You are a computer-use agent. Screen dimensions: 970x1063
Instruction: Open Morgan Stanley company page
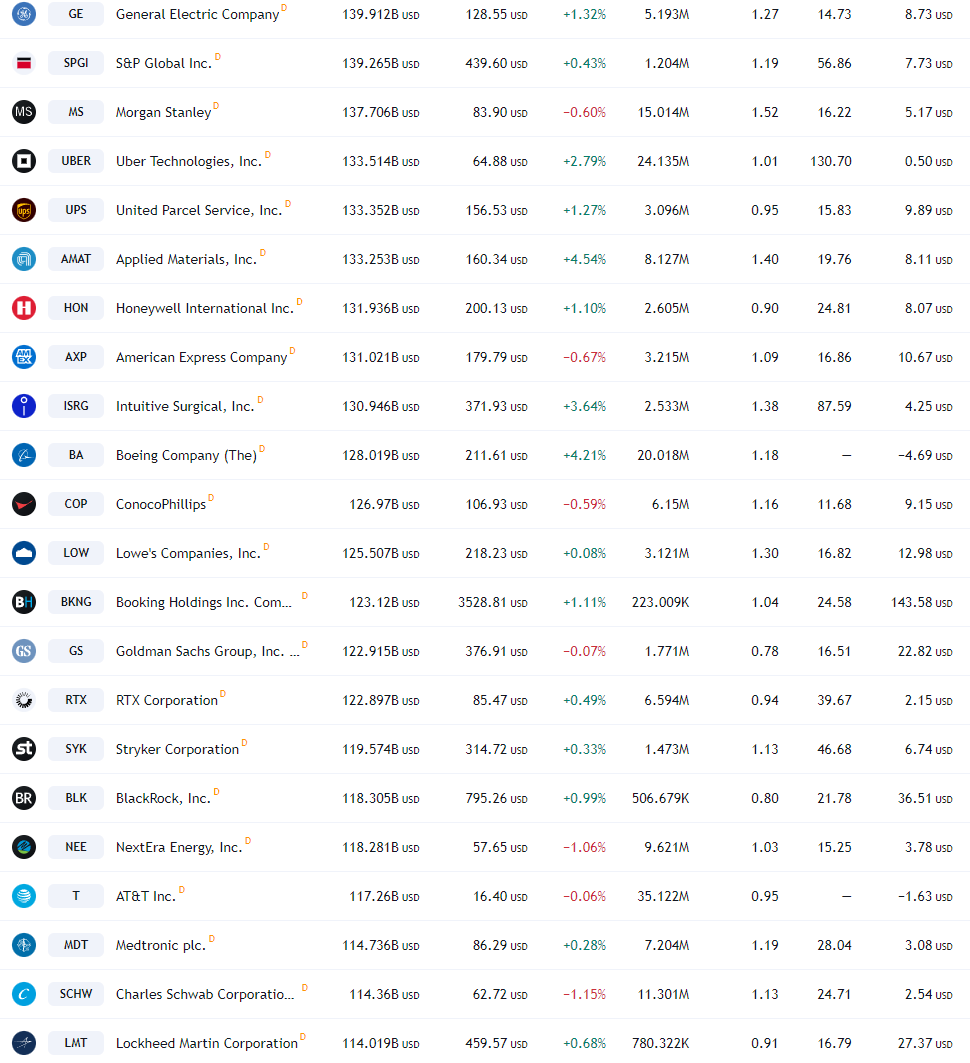(x=163, y=113)
